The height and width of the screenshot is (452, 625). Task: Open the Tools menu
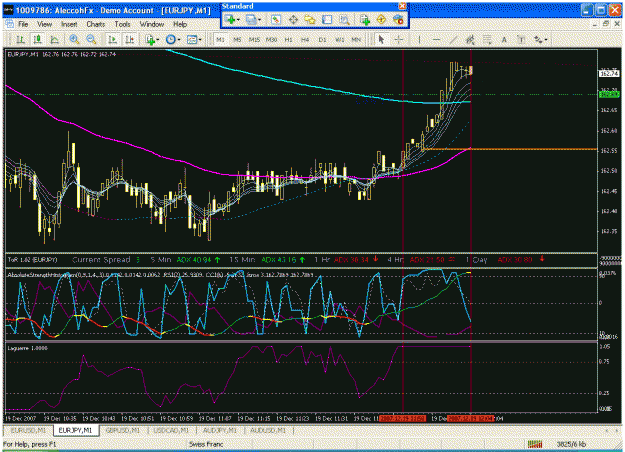point(122,24)
